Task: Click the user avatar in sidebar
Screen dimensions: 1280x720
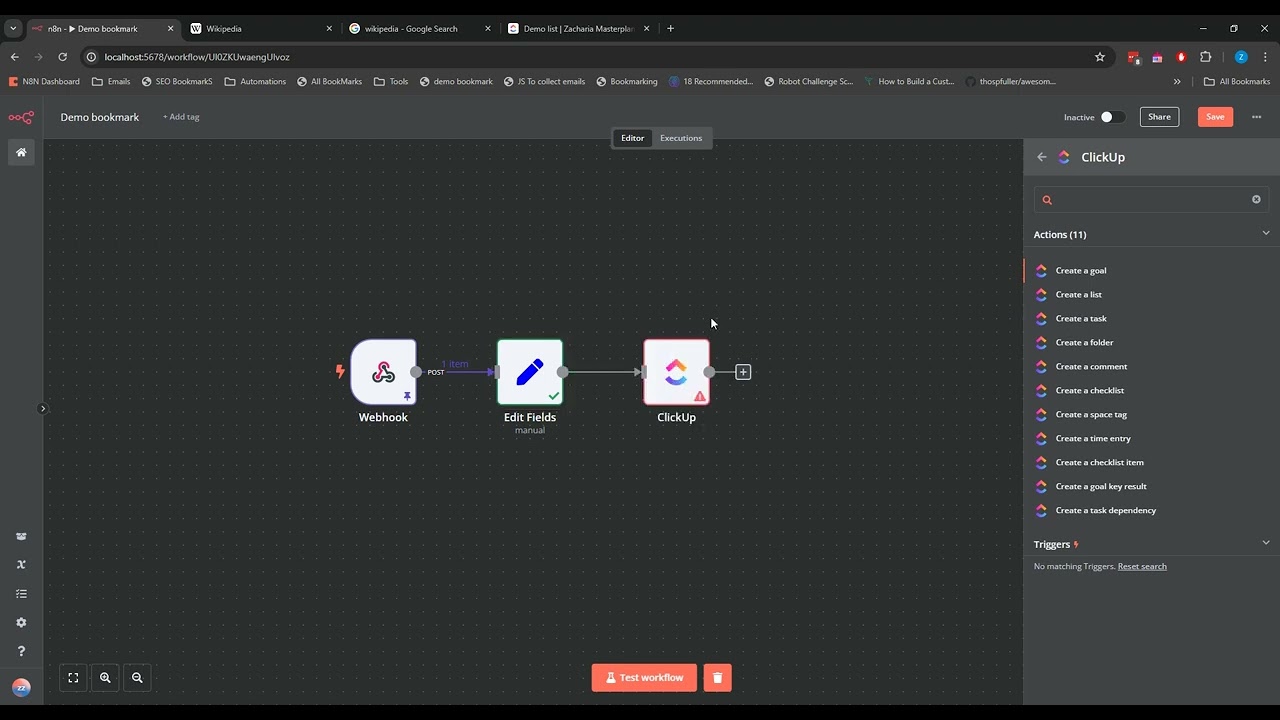Action: click(x=21, y=687)
